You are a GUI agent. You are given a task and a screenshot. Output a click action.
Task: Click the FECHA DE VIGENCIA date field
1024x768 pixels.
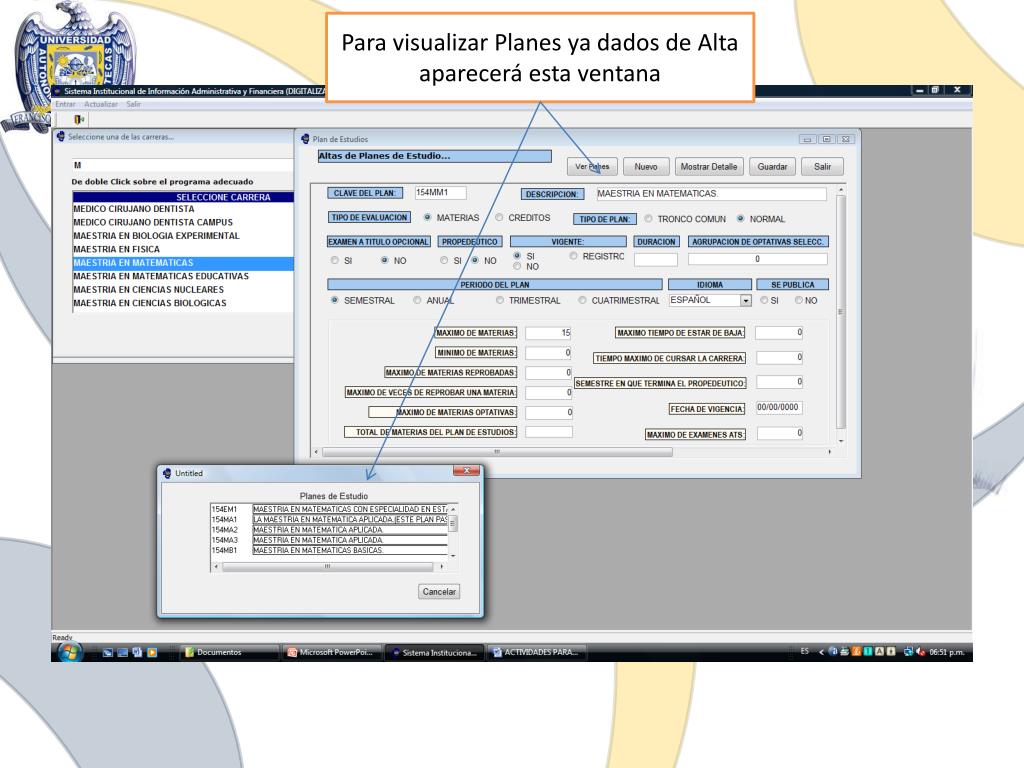tap(778, 408)
